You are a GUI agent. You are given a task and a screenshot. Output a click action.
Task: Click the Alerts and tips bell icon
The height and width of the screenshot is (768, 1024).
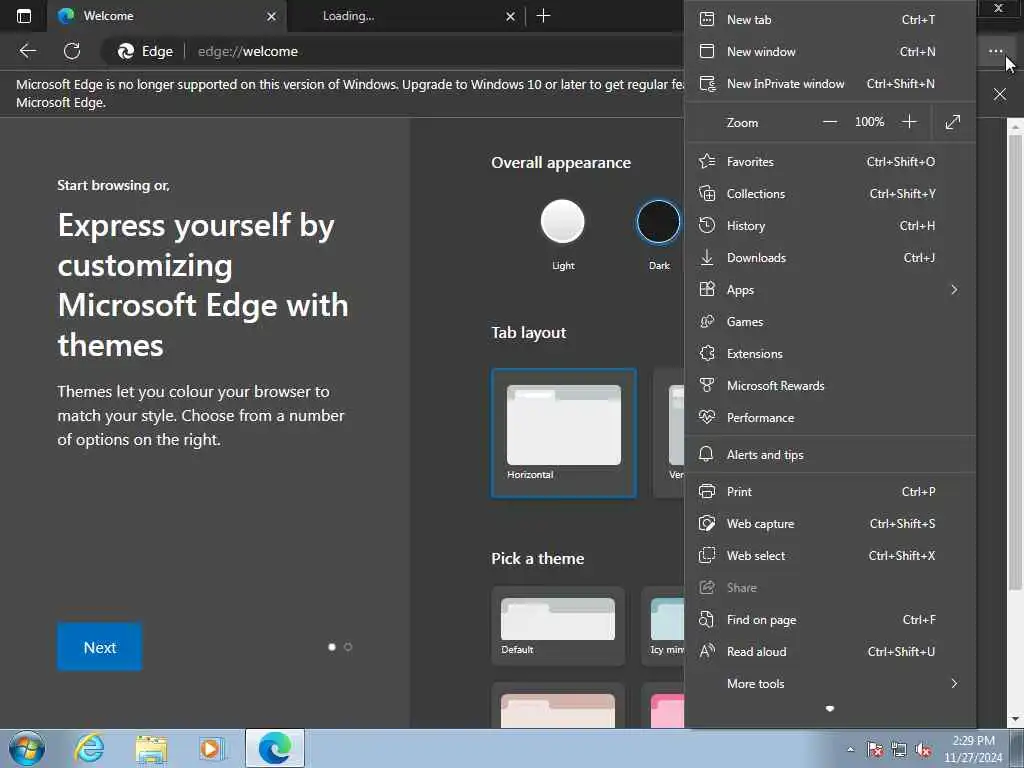point(706,455)
